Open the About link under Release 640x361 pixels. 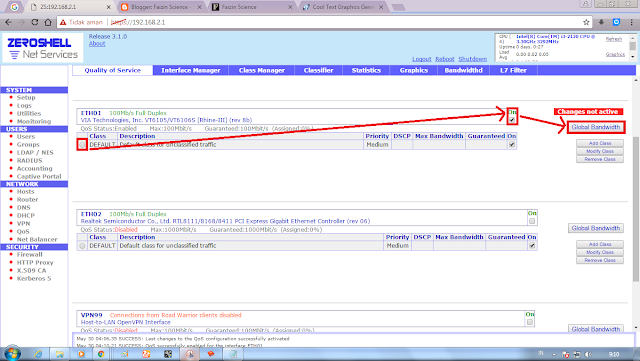97,44
